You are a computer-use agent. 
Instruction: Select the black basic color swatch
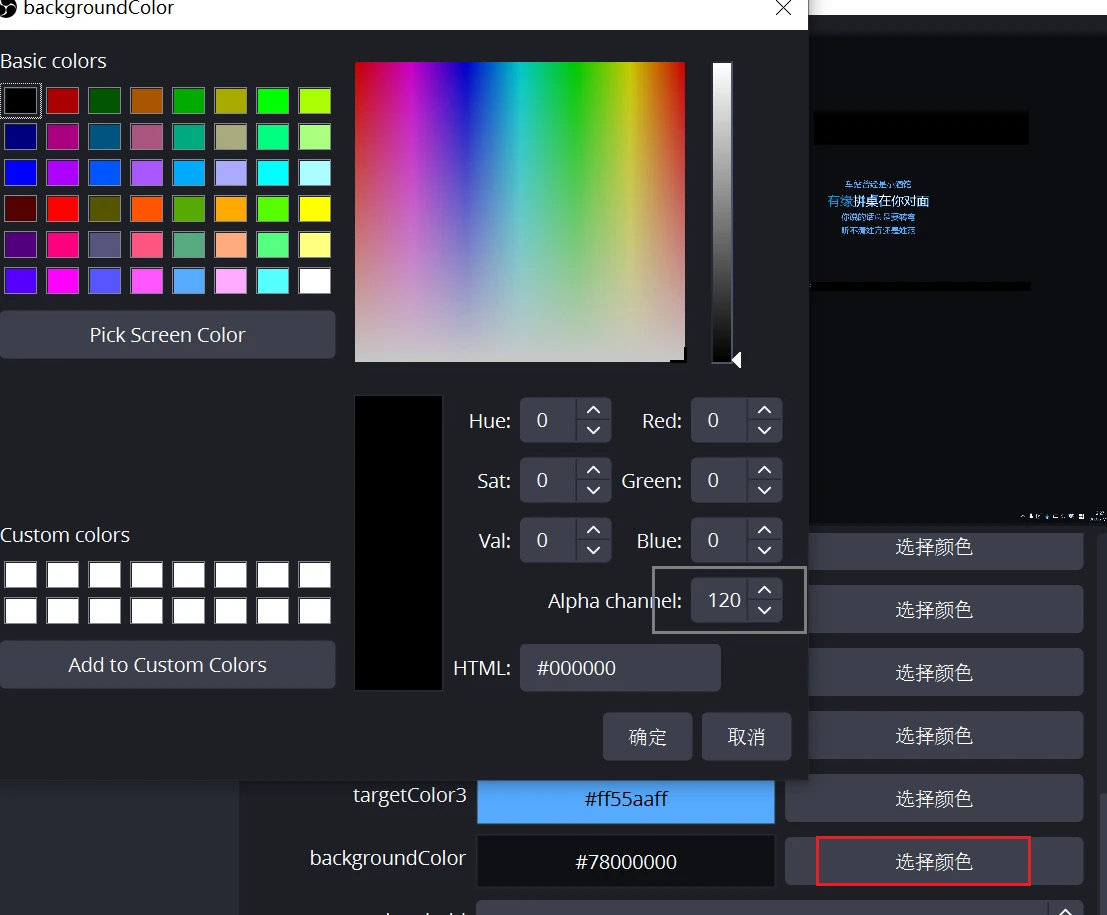(20, 101)
